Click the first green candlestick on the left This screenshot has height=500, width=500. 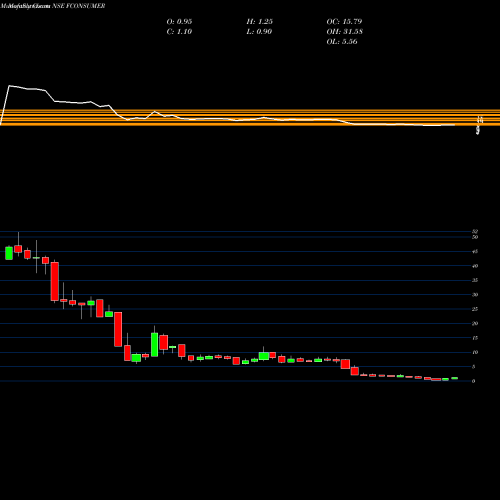coord(9,253)
